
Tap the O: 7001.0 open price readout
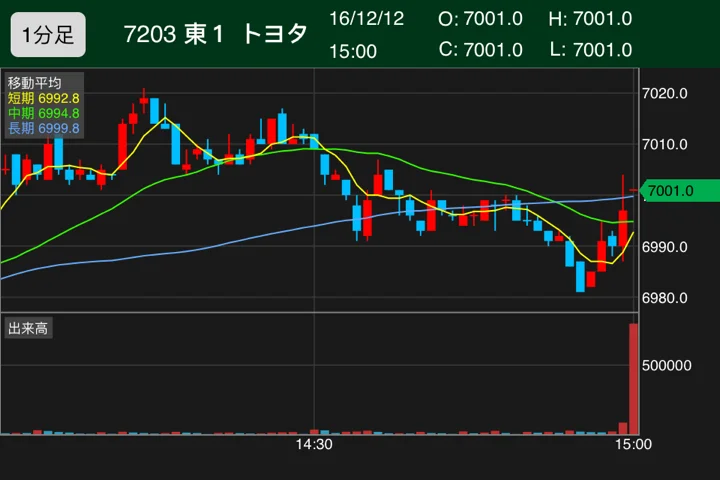click(480, 19)
